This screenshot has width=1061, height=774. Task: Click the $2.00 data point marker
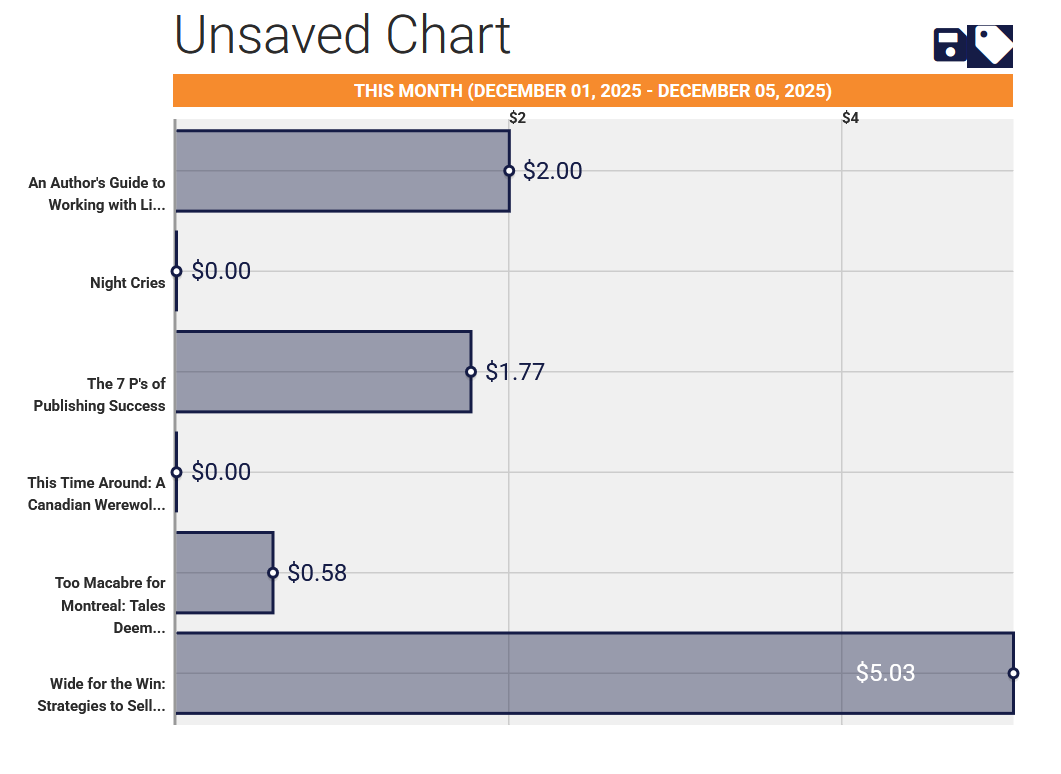pyautogui.click(x=509, y=170)
